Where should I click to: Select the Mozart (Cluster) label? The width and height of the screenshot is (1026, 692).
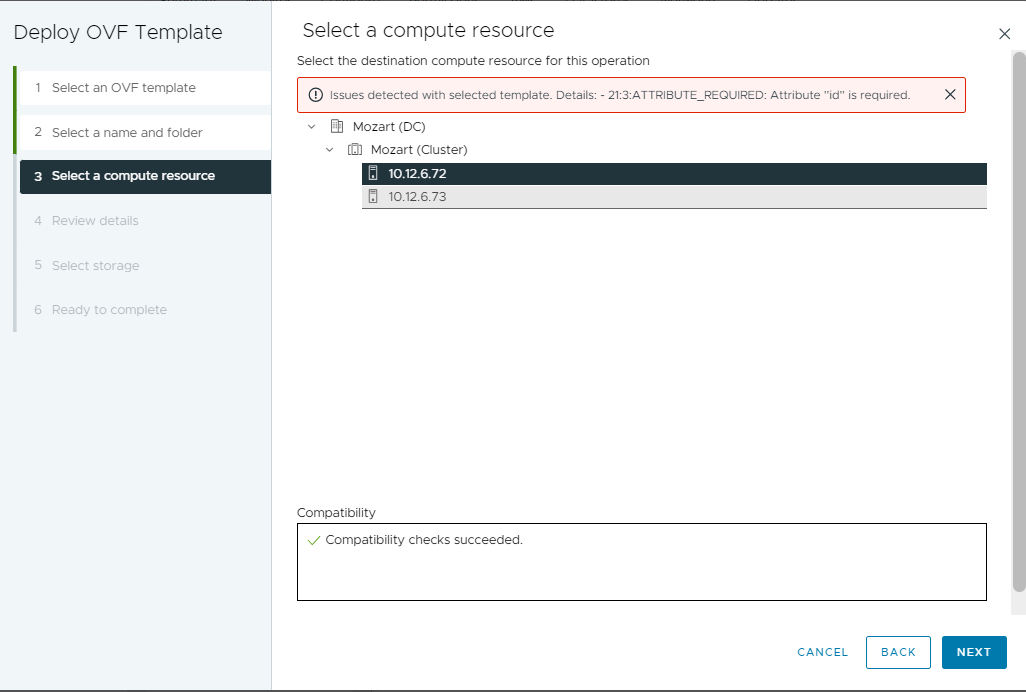[419, 150]
